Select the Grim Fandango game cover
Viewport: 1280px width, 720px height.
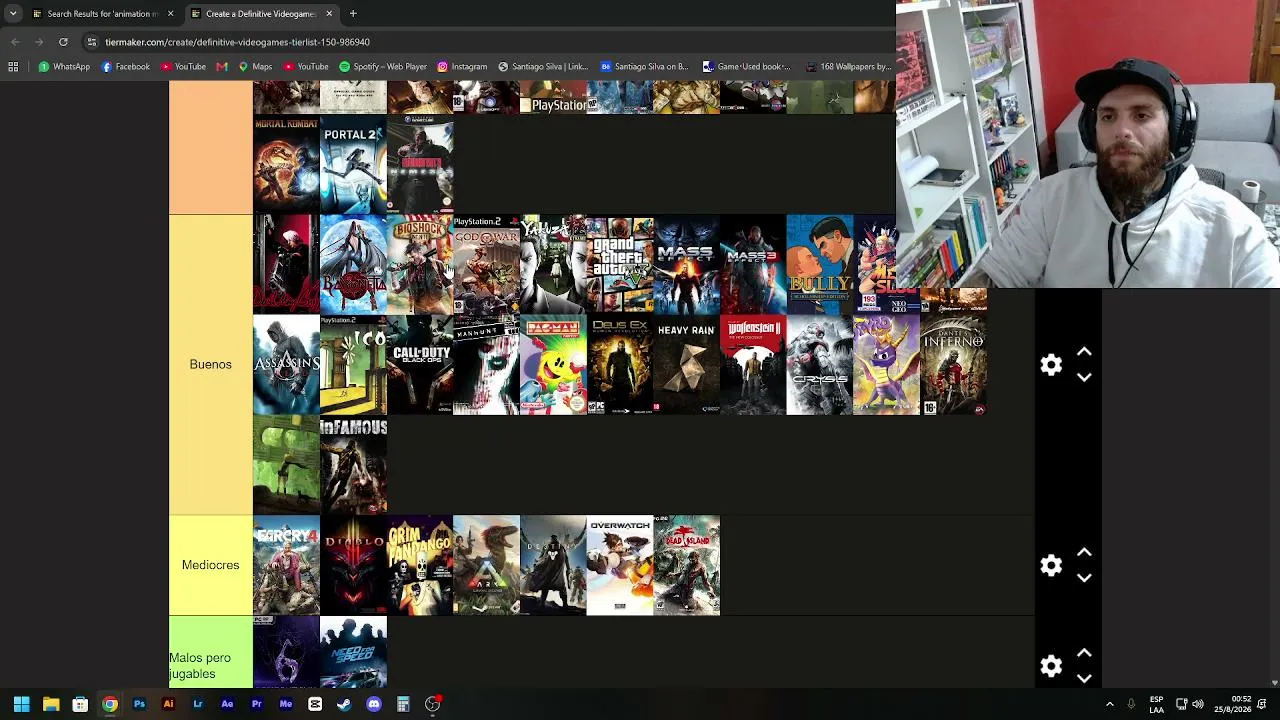420,565
